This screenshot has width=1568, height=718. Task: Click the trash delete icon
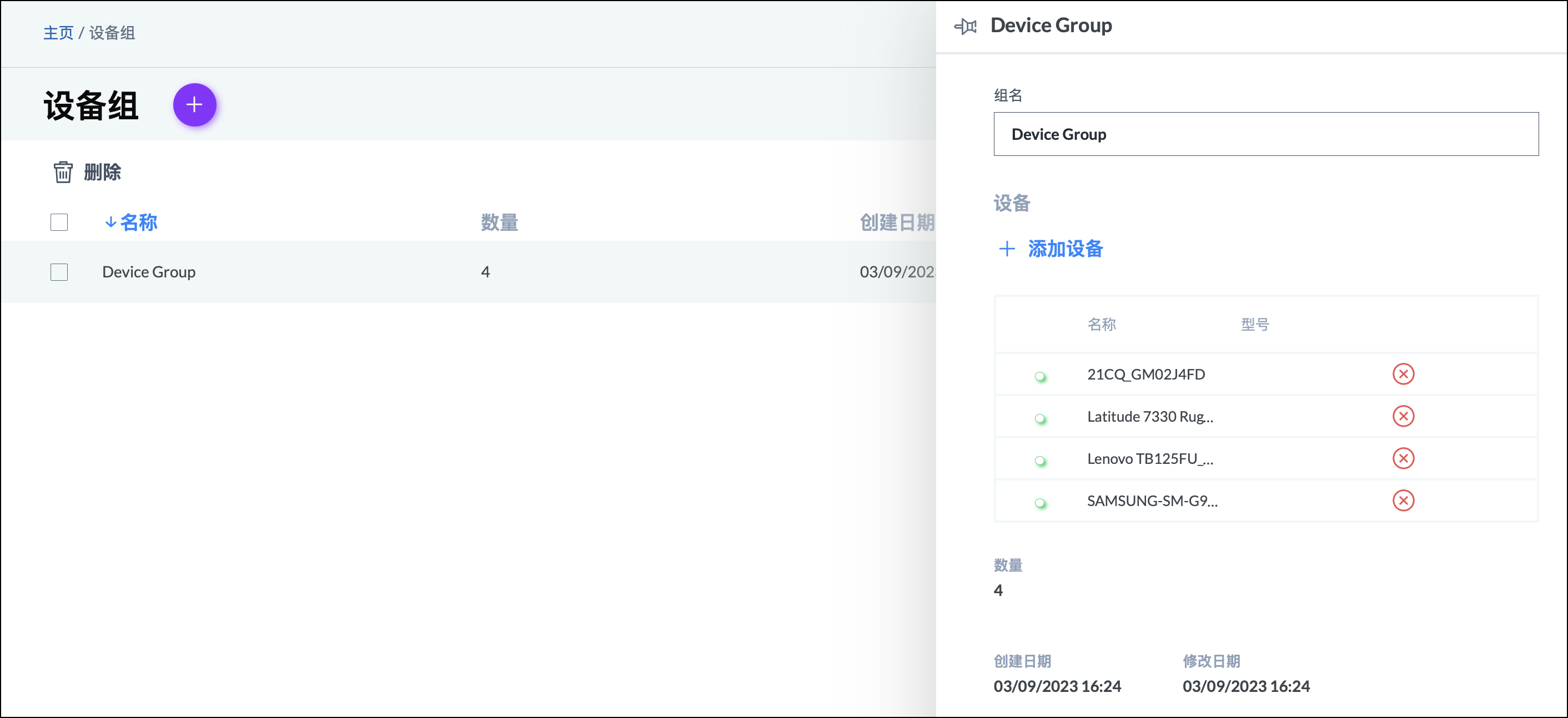(x=63, y=172)
